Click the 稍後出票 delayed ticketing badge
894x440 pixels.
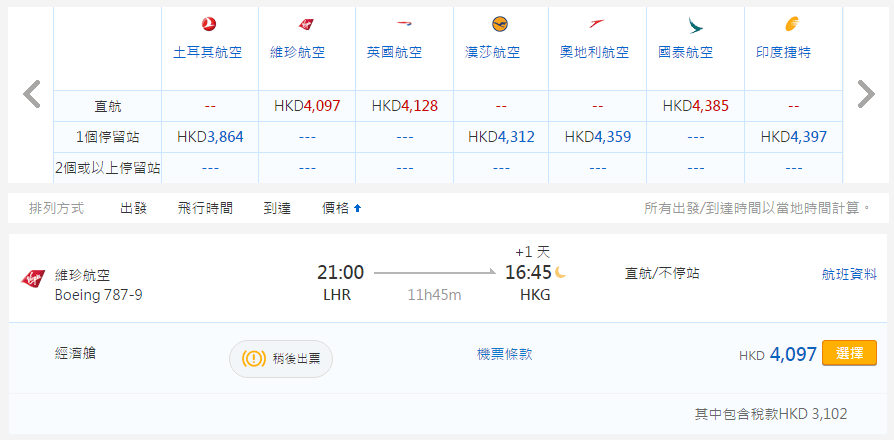coord(281,358)
